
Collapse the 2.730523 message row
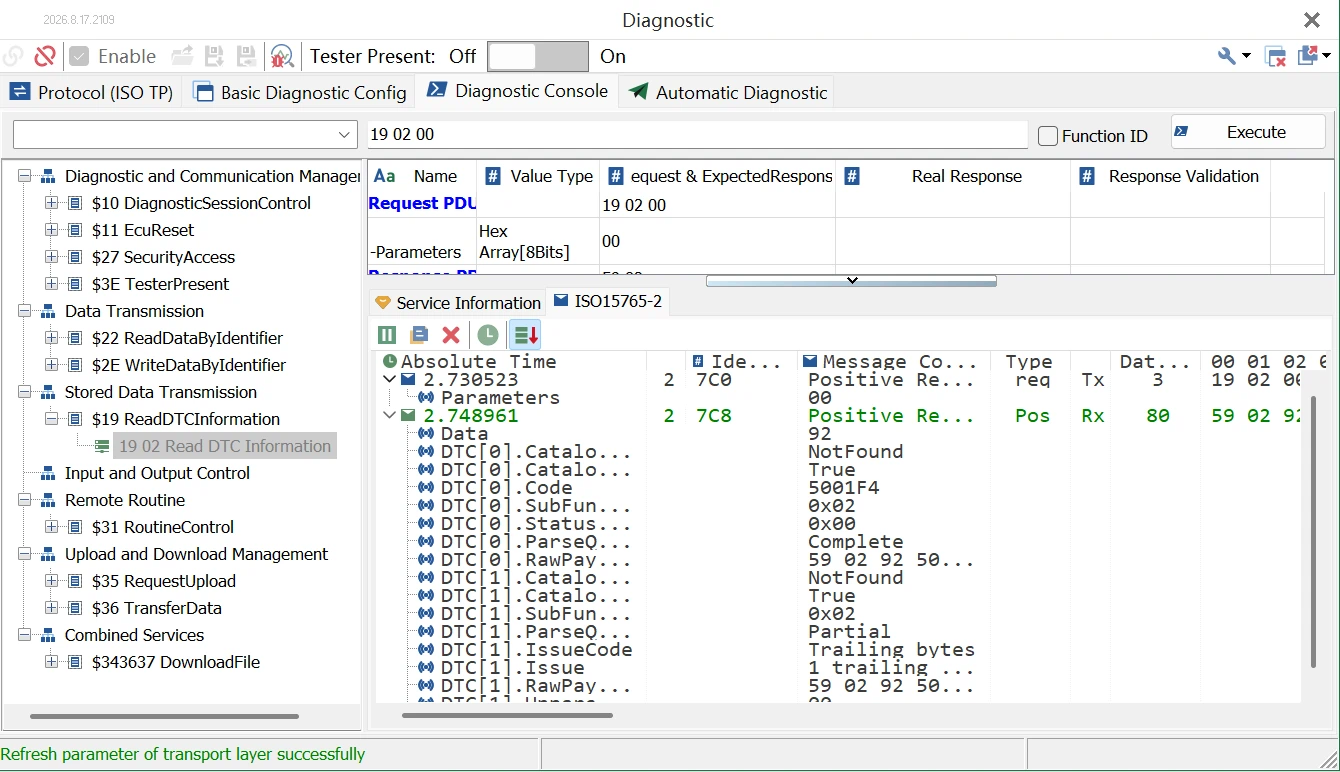click(389, 379)
